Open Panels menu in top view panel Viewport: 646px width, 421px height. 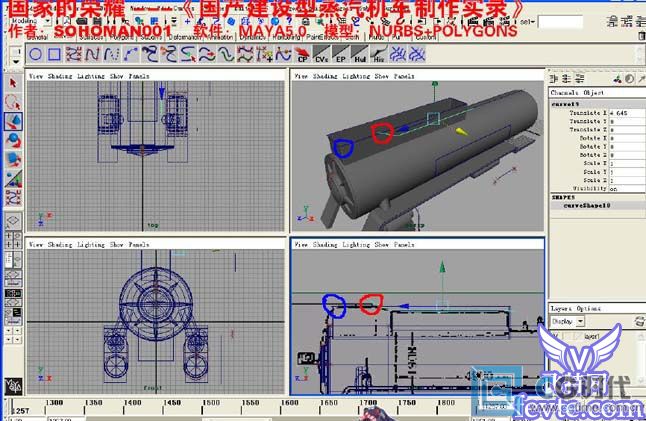coord(139,76)
